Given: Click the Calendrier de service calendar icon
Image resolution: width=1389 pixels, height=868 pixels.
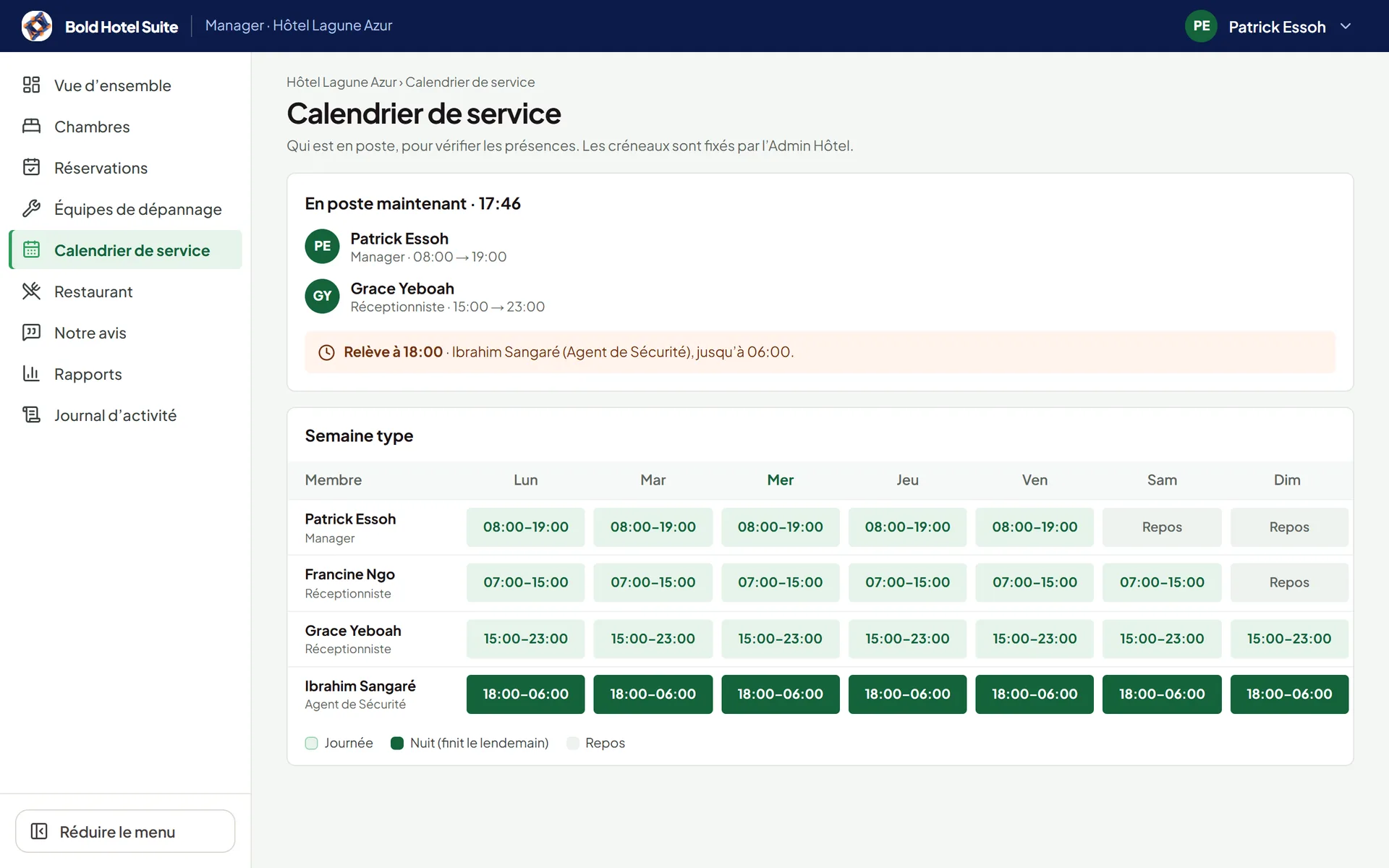Looking at the screenshot, I should 31,250.
